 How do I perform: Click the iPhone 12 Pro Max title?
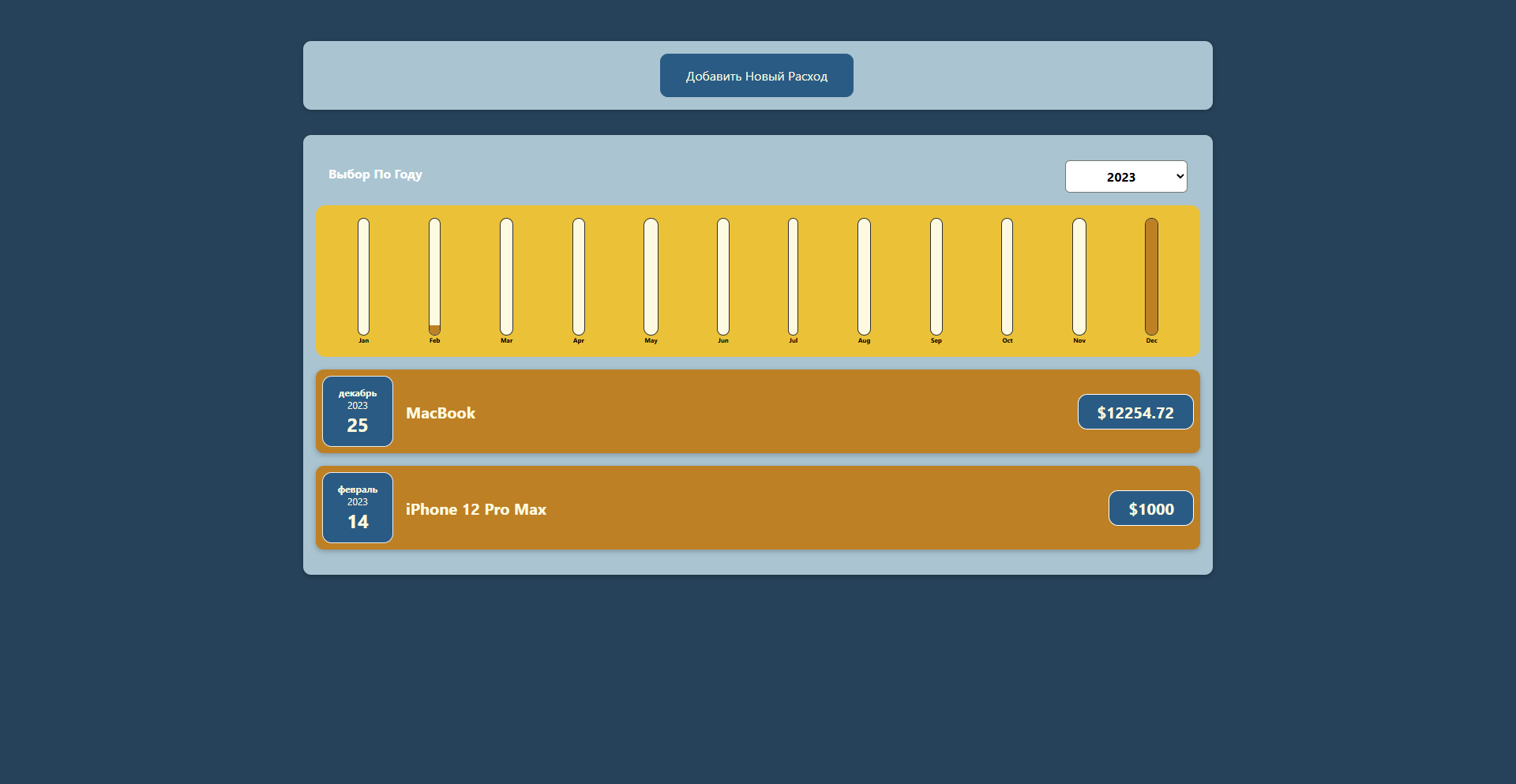pyautogui.click(x=476, y=509)
